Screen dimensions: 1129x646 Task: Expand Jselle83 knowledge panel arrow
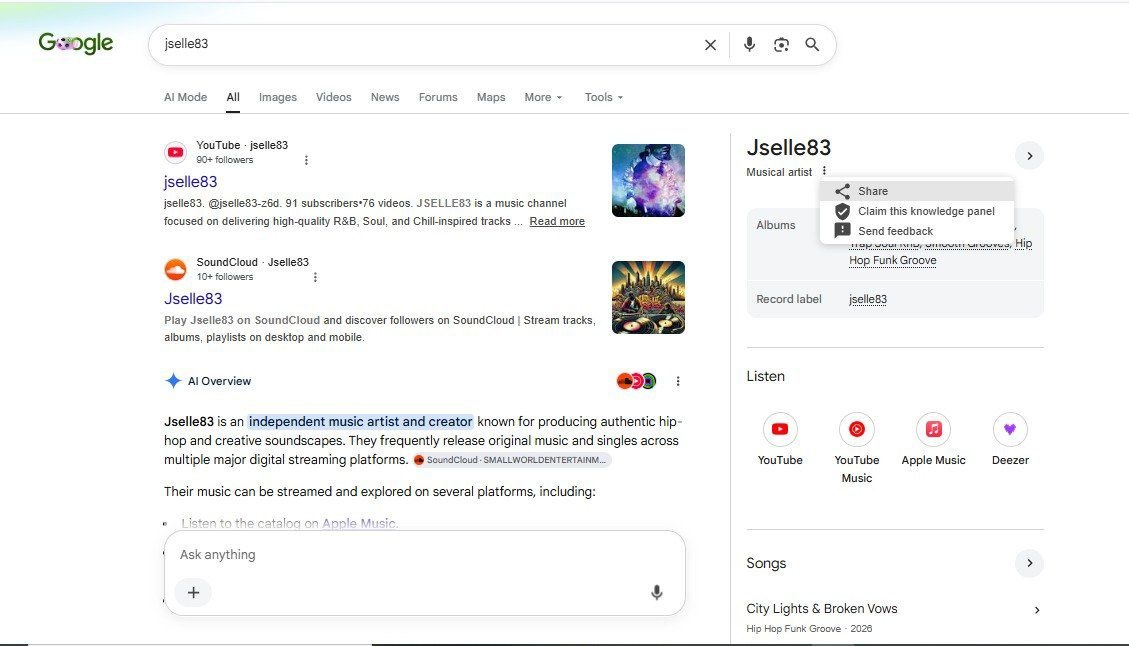pyautogui.click(x=1030, y=156)
